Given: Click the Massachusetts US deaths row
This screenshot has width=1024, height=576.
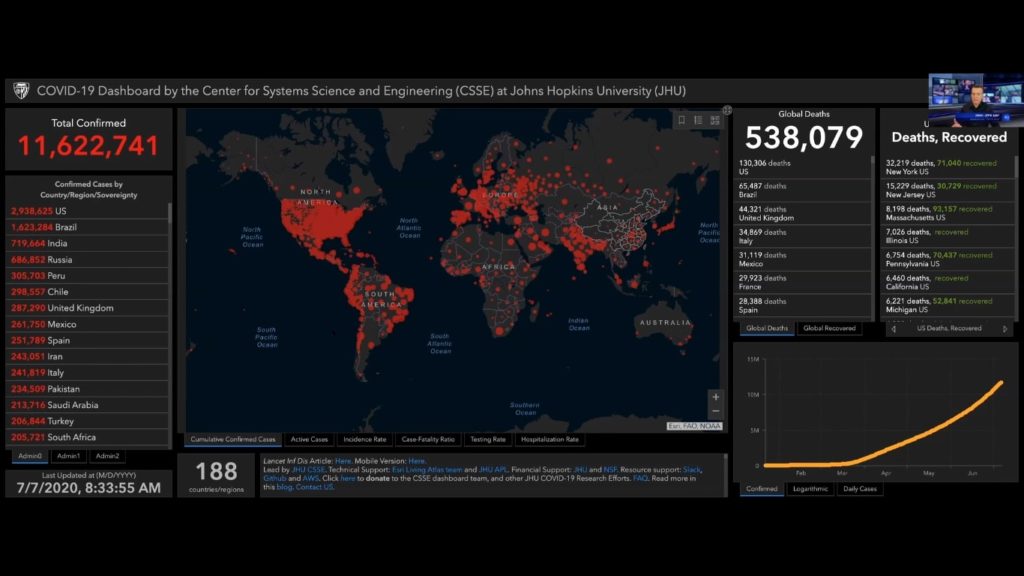Looking at the screenshot, I should (948, 213).
